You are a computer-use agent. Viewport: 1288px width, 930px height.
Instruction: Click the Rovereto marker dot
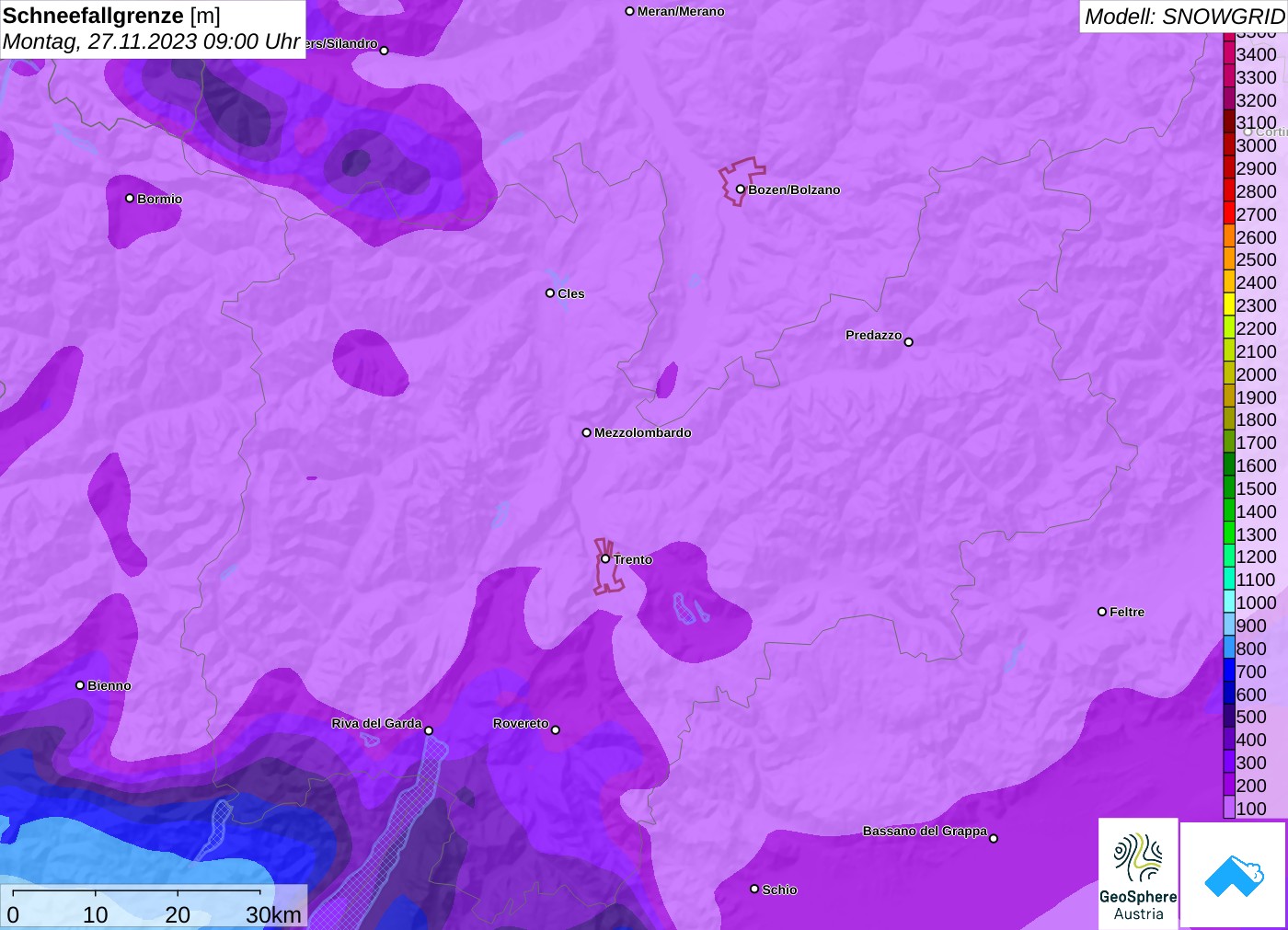pyautogui.click(x=555, y=730)
